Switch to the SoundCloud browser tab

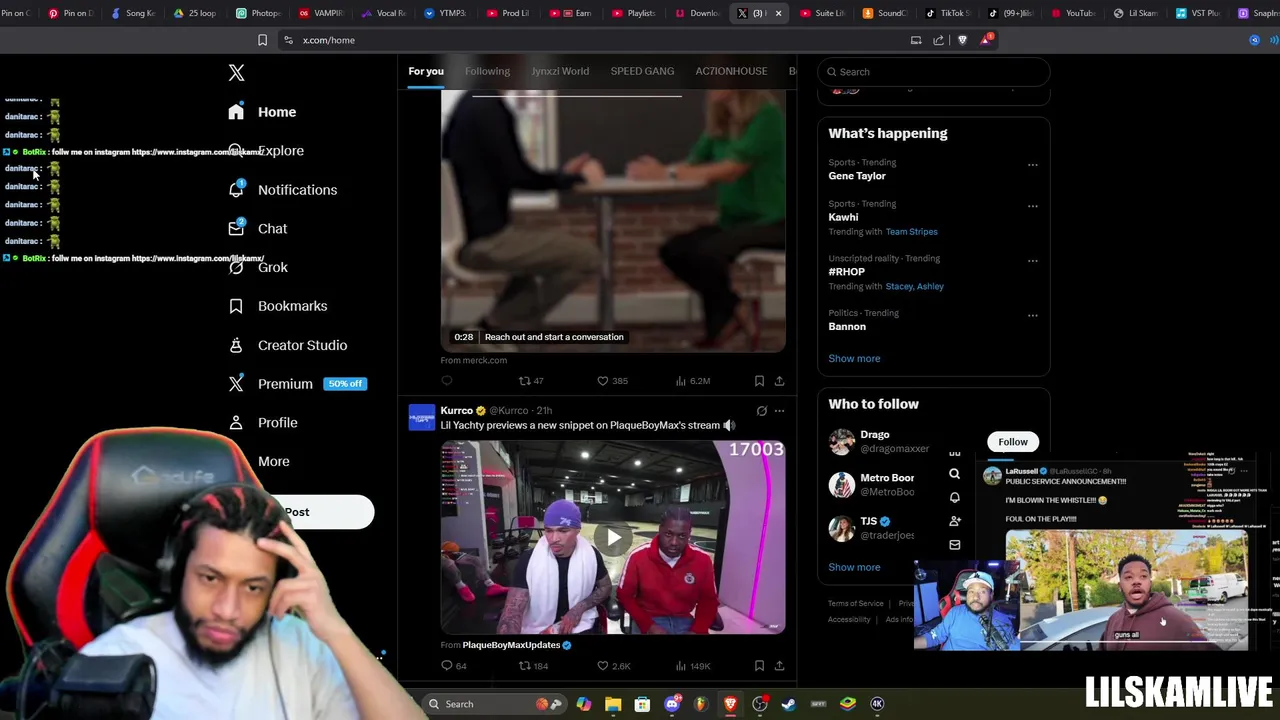(x=884, y=13)
